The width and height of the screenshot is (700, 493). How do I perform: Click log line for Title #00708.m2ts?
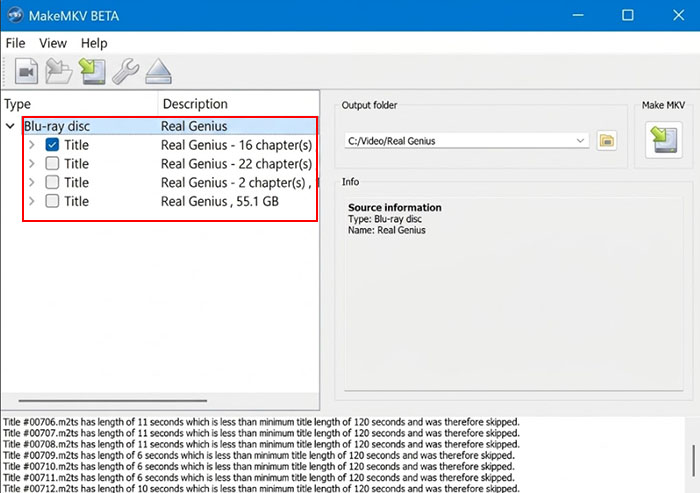coord(261,444)
